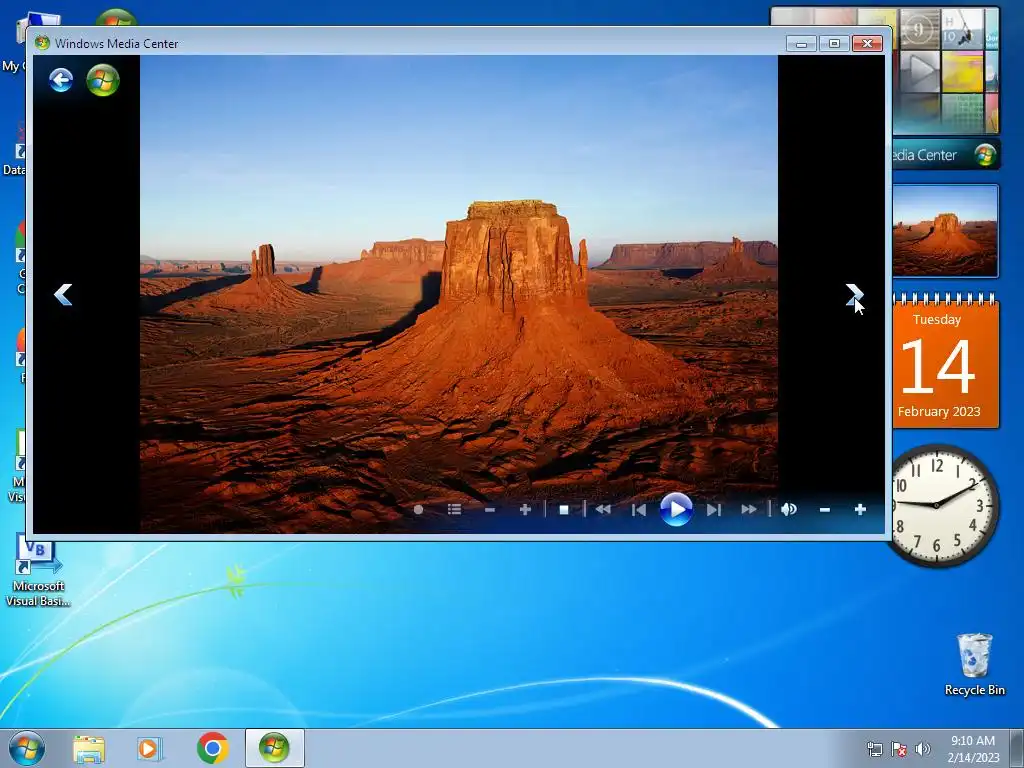Screen dimensions: 1024x768
Task: Open the network tray icon
Action: [874, 749]
